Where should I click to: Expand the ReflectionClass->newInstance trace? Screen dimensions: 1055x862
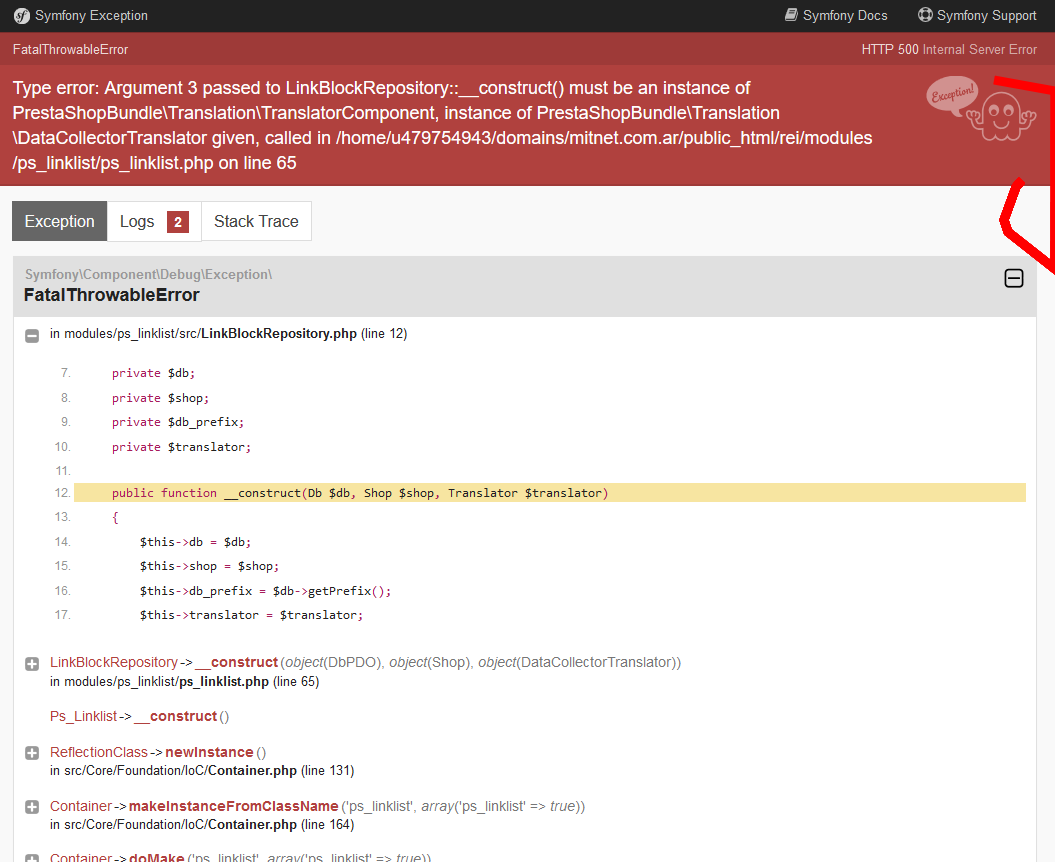point(32,753)
